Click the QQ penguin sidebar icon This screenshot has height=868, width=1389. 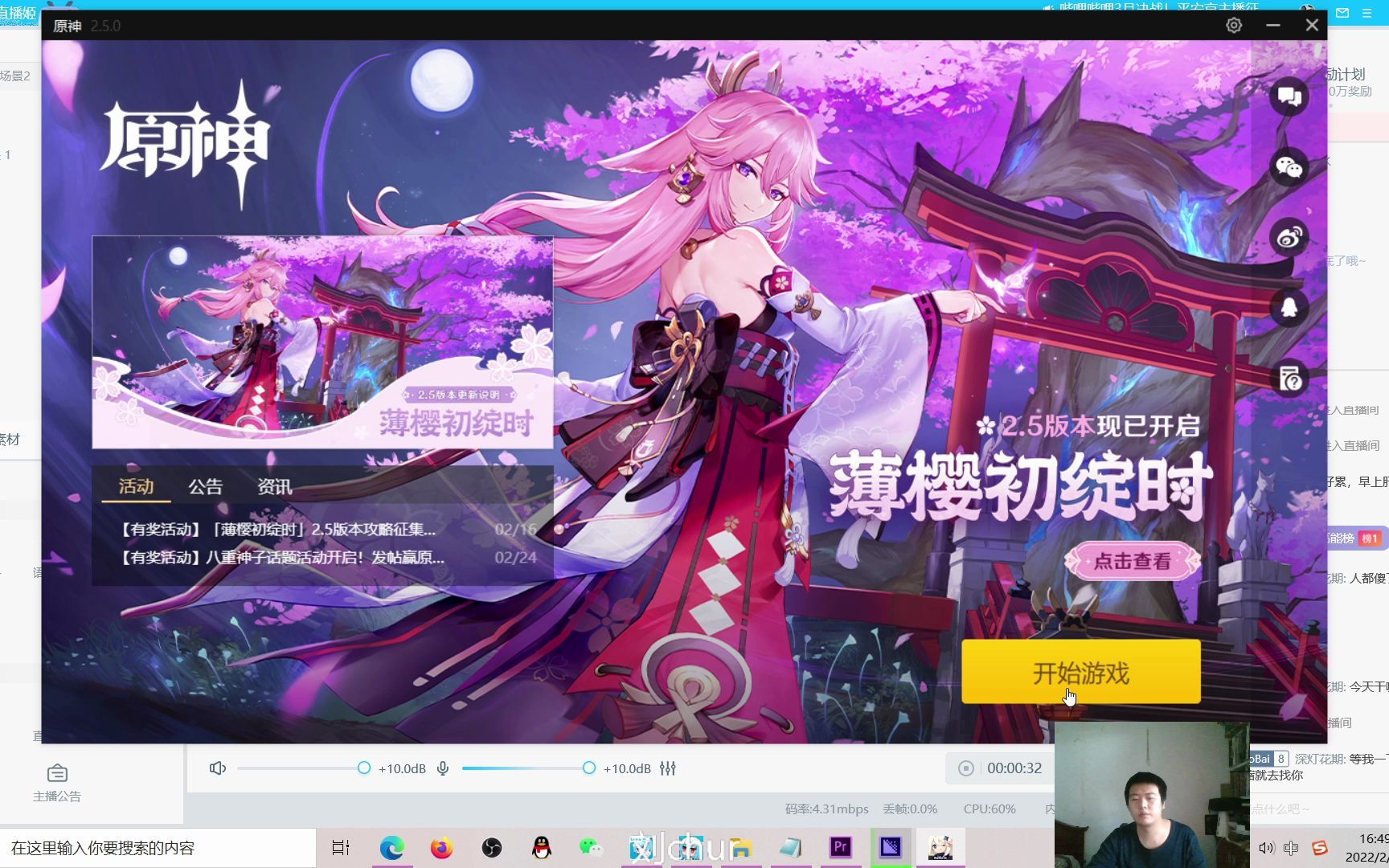pyautogui.click(x=1289, y=308)
